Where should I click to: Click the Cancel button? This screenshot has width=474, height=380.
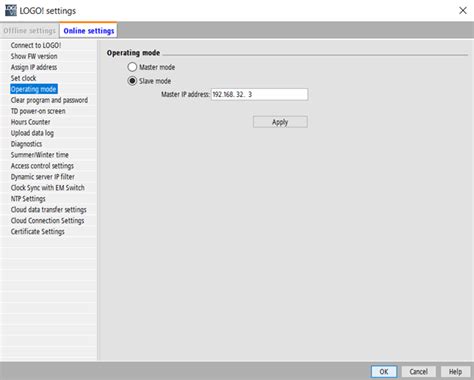(x=418, y=371)
